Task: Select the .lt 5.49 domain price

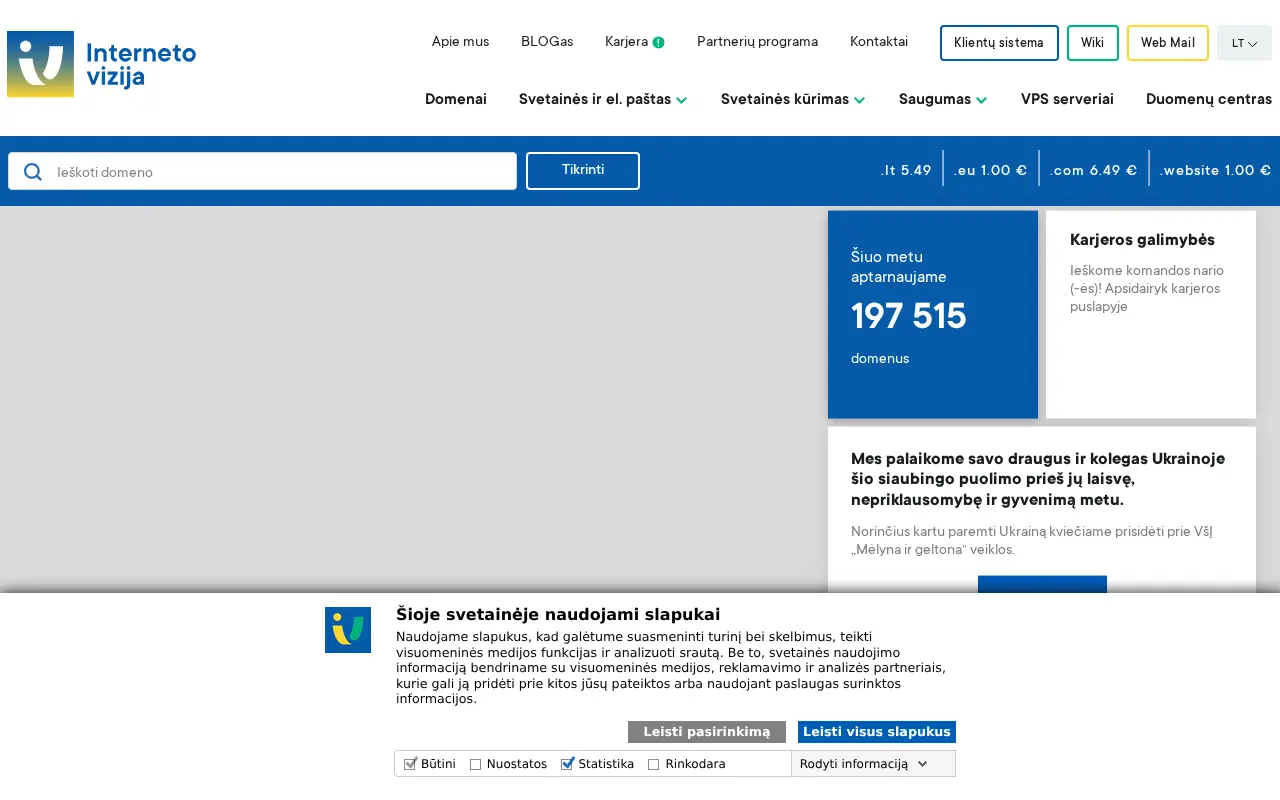Action: point(906,170)
